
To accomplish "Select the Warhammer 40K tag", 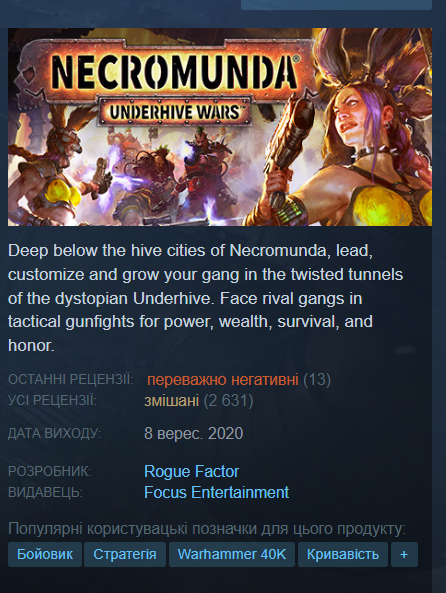I will [232, 554].
